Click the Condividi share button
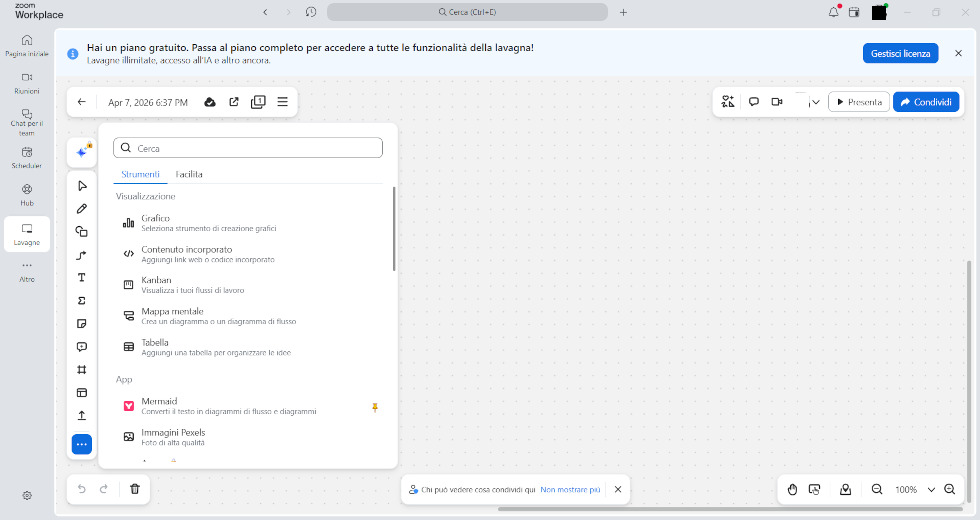The width and height of the screenshot is (980, 520). click(926, 102)
